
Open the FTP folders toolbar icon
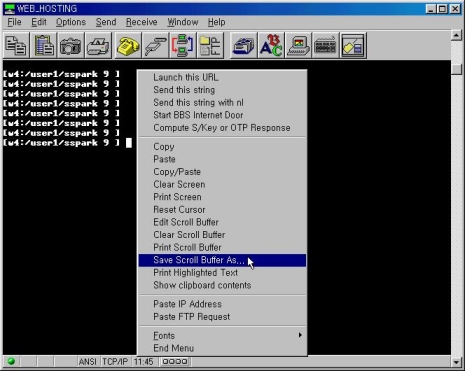(210, 45)
